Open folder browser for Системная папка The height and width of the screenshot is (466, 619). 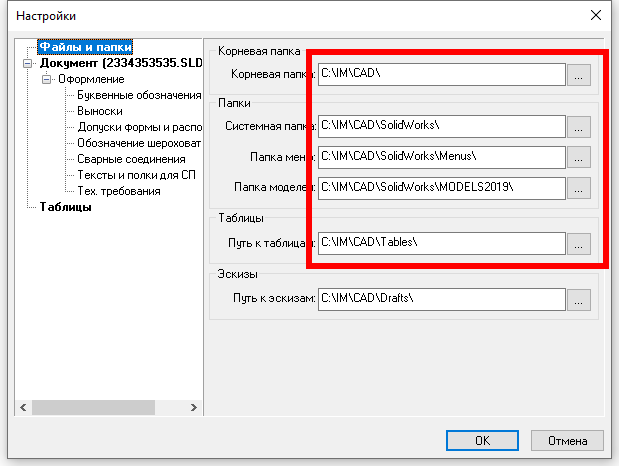579,127
